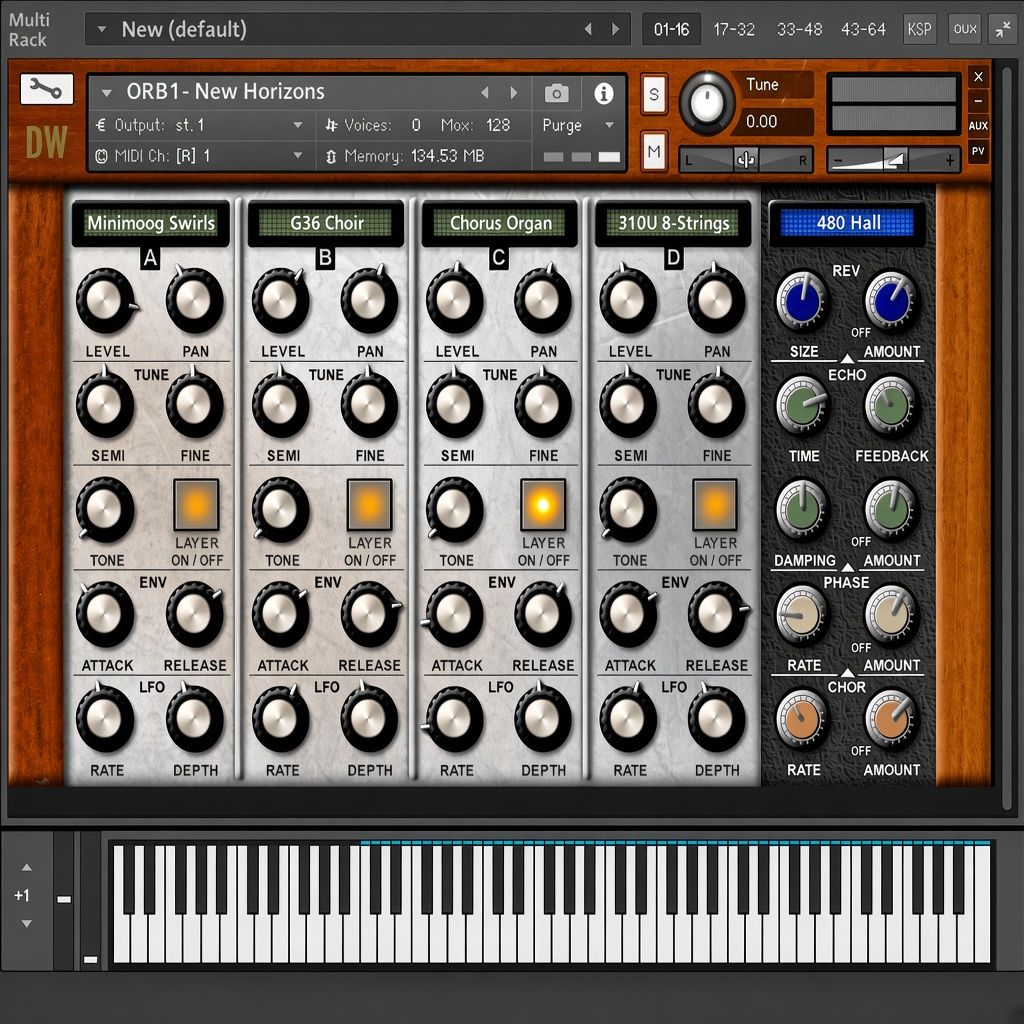
Task: Select the previous instrument preset arrow
Action: tap(485, 93)
